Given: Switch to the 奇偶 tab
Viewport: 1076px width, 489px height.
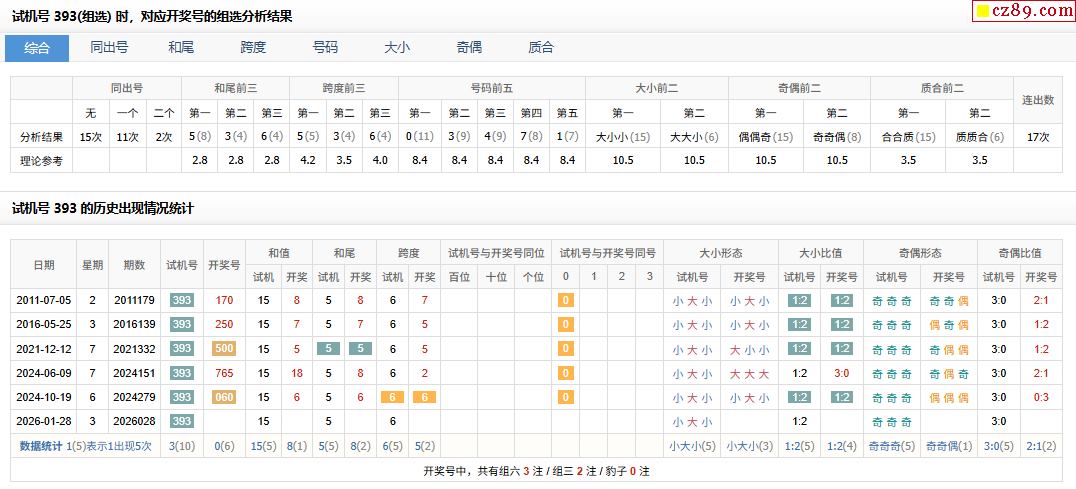Looking at the screenshot, I should point(469,48).
